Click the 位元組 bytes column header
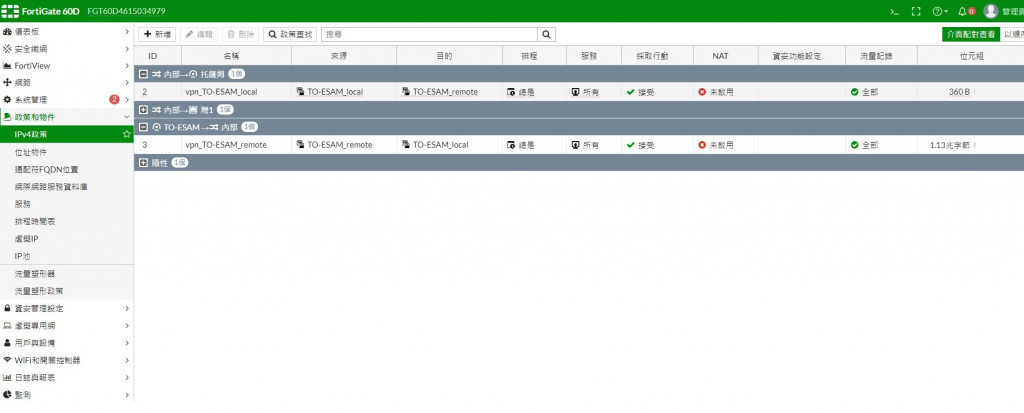Screen dimensions: 1024x413 [972, 56]
